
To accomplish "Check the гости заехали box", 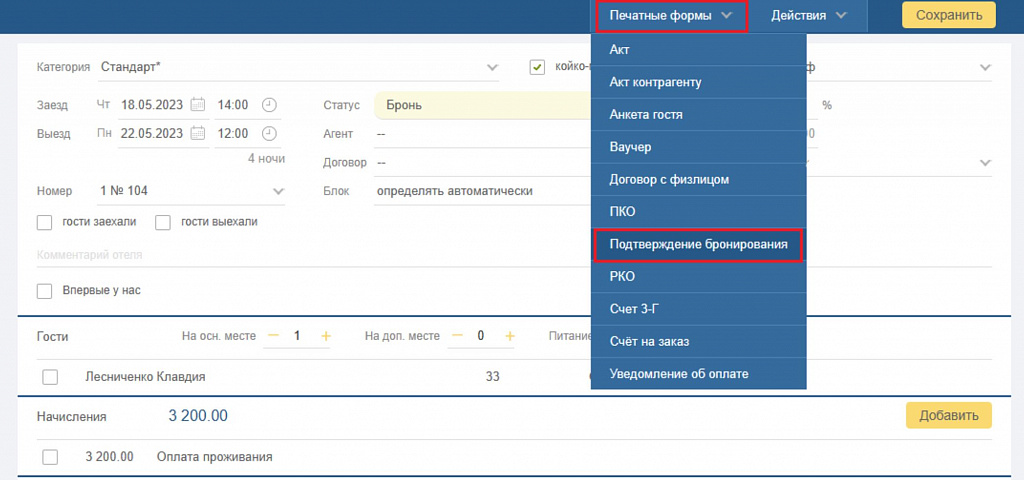I will 44,223.
